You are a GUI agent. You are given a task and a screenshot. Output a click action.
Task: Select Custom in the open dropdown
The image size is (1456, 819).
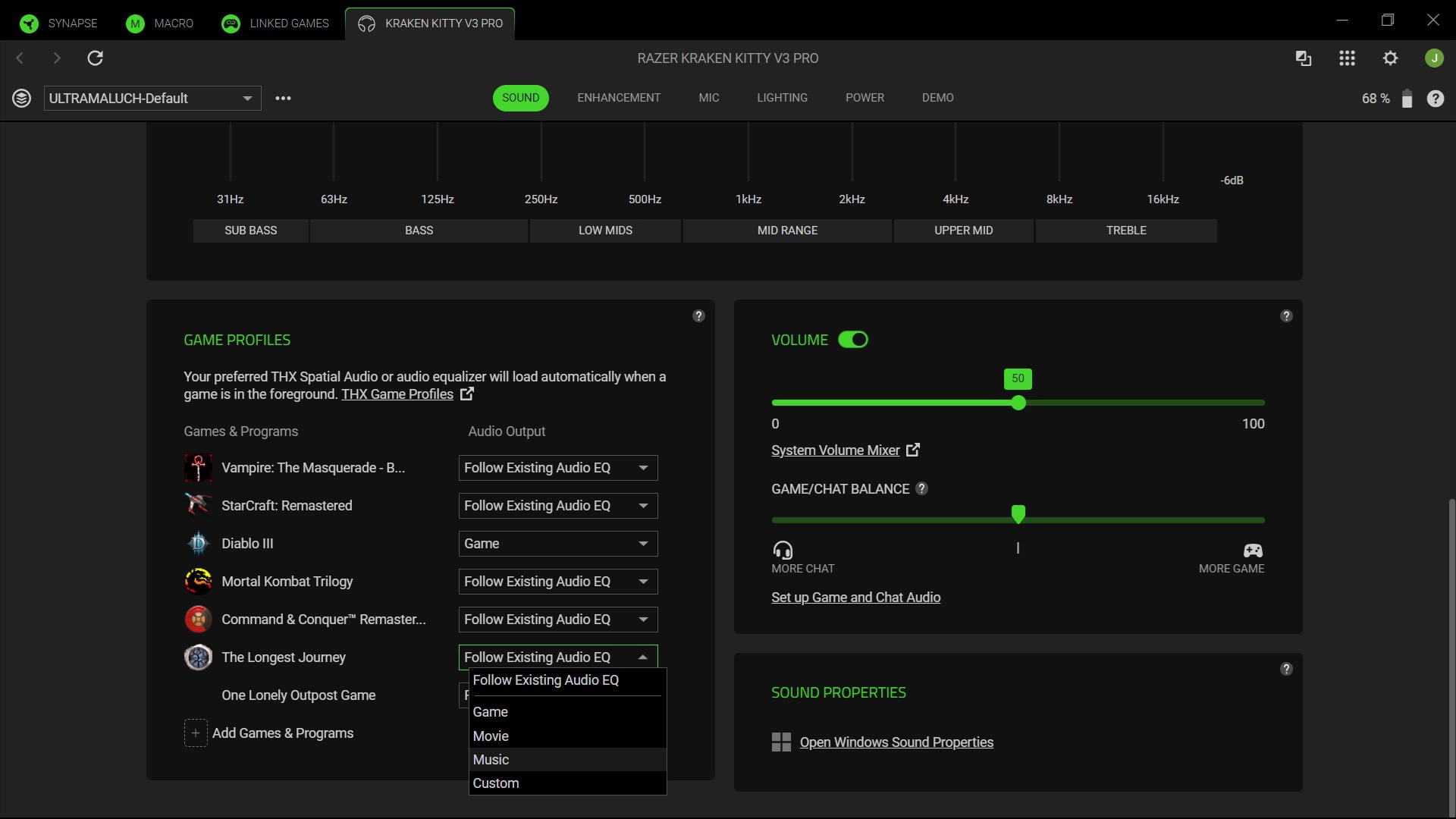496,783
